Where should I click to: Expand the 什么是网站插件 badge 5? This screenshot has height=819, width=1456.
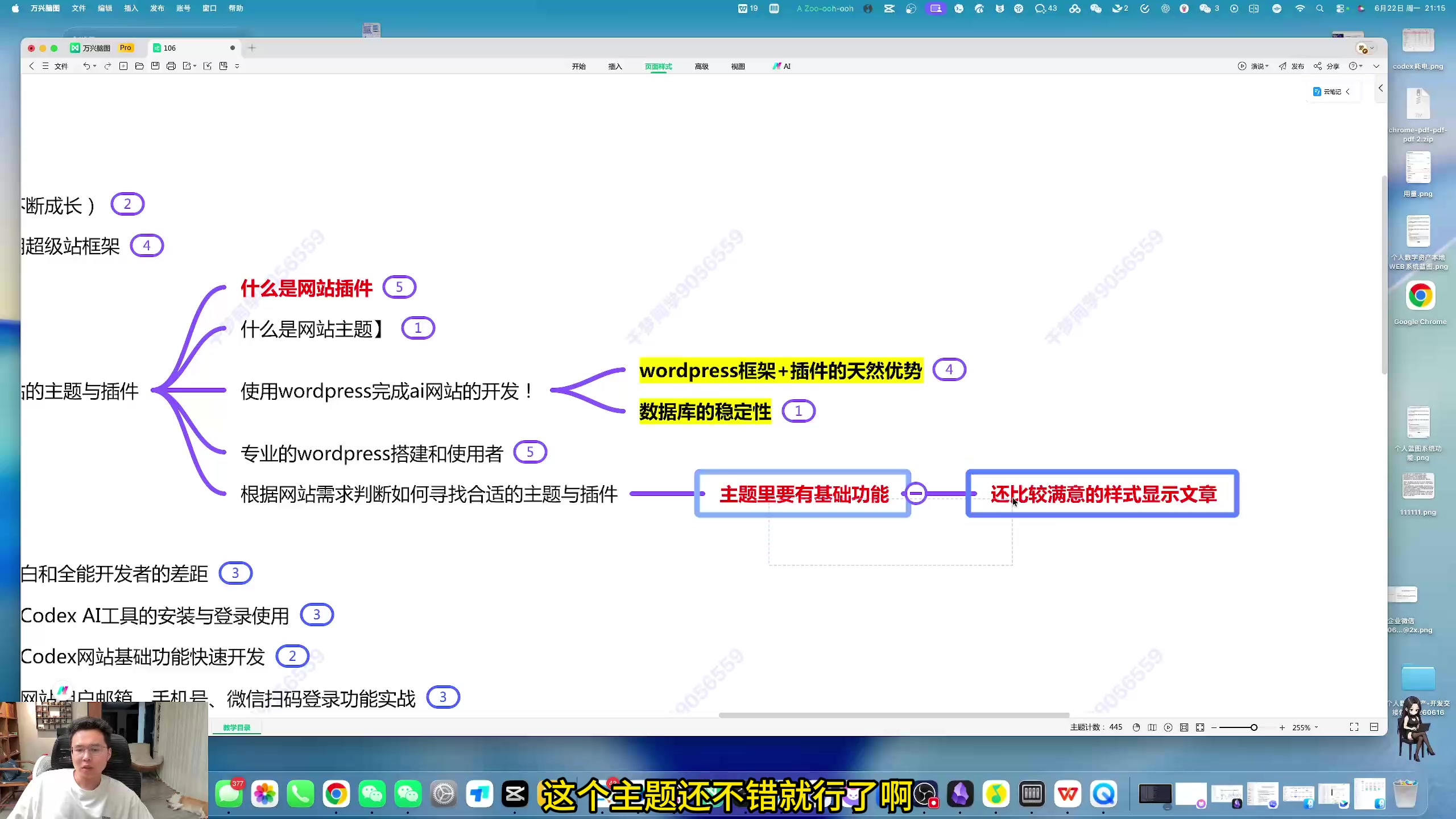[399, 287]
